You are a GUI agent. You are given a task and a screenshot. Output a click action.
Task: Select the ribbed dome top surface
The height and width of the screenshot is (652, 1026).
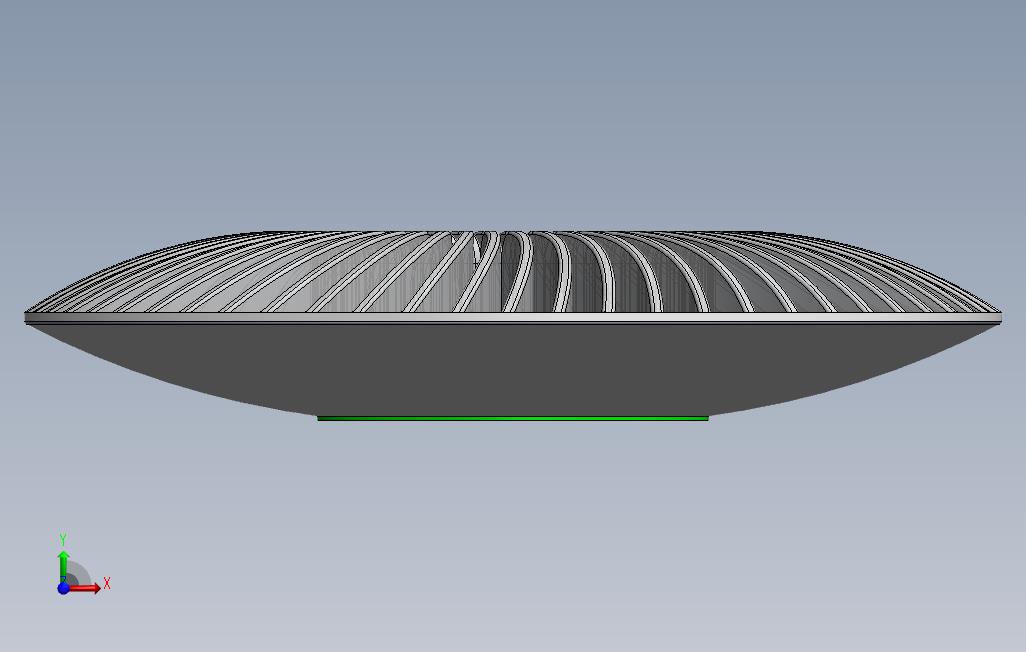(512, 272)
